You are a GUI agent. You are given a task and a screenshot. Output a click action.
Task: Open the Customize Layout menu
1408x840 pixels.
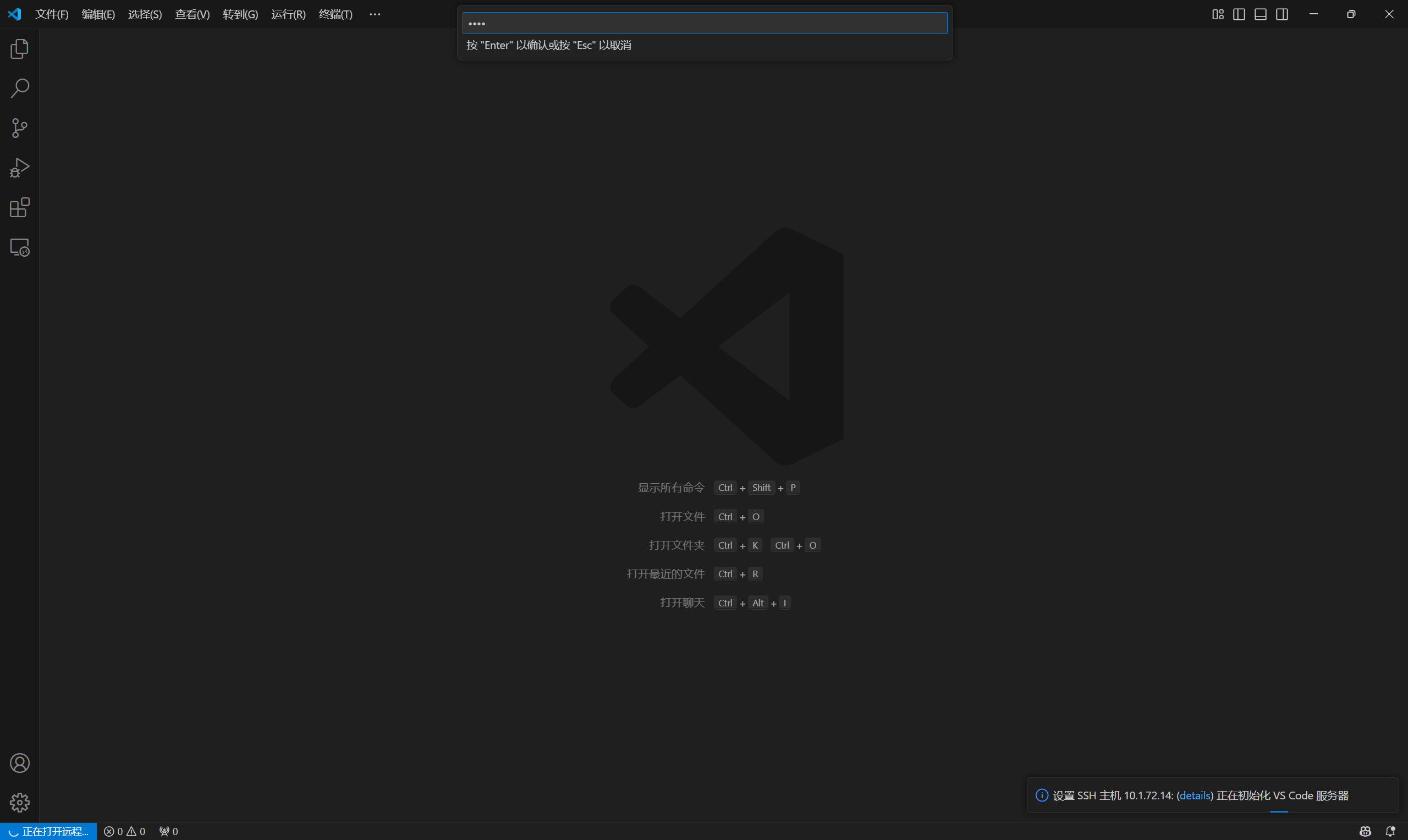(x=1218, y=14)
